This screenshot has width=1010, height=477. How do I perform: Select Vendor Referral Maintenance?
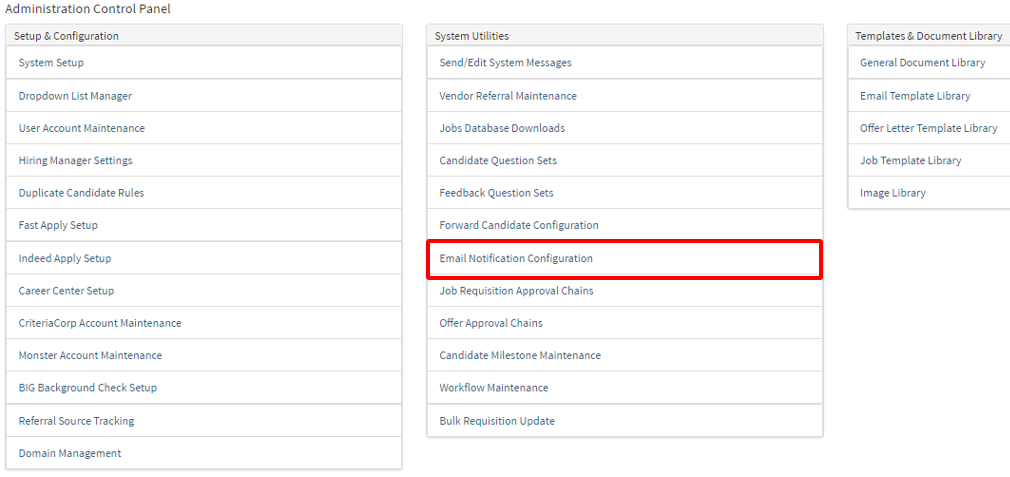508,96
